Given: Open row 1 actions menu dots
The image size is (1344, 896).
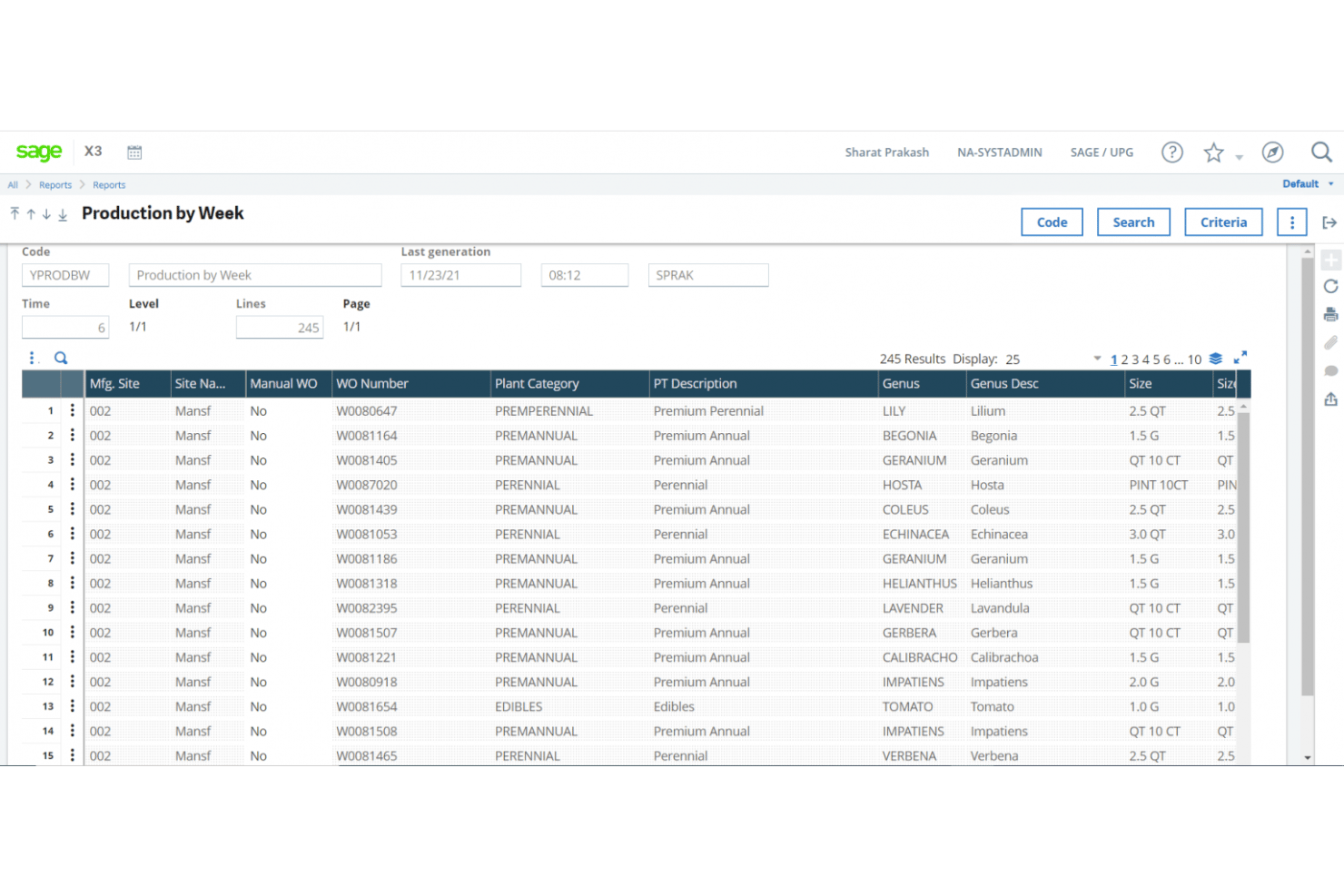Looking at the screenshot, I should point(73,410).
